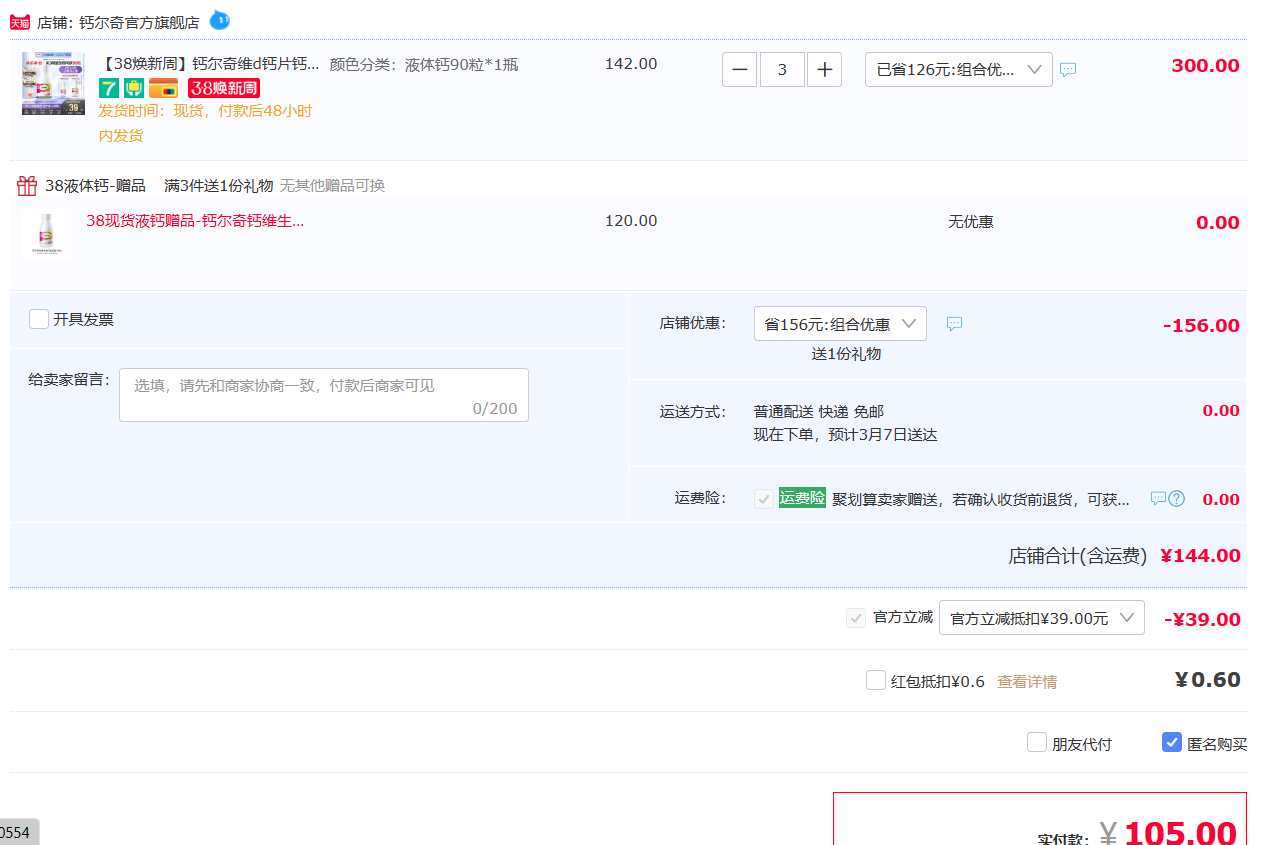Screen dimensions: 1261x845
Task: Click the unit price 142.00
Action: point(631,64)
